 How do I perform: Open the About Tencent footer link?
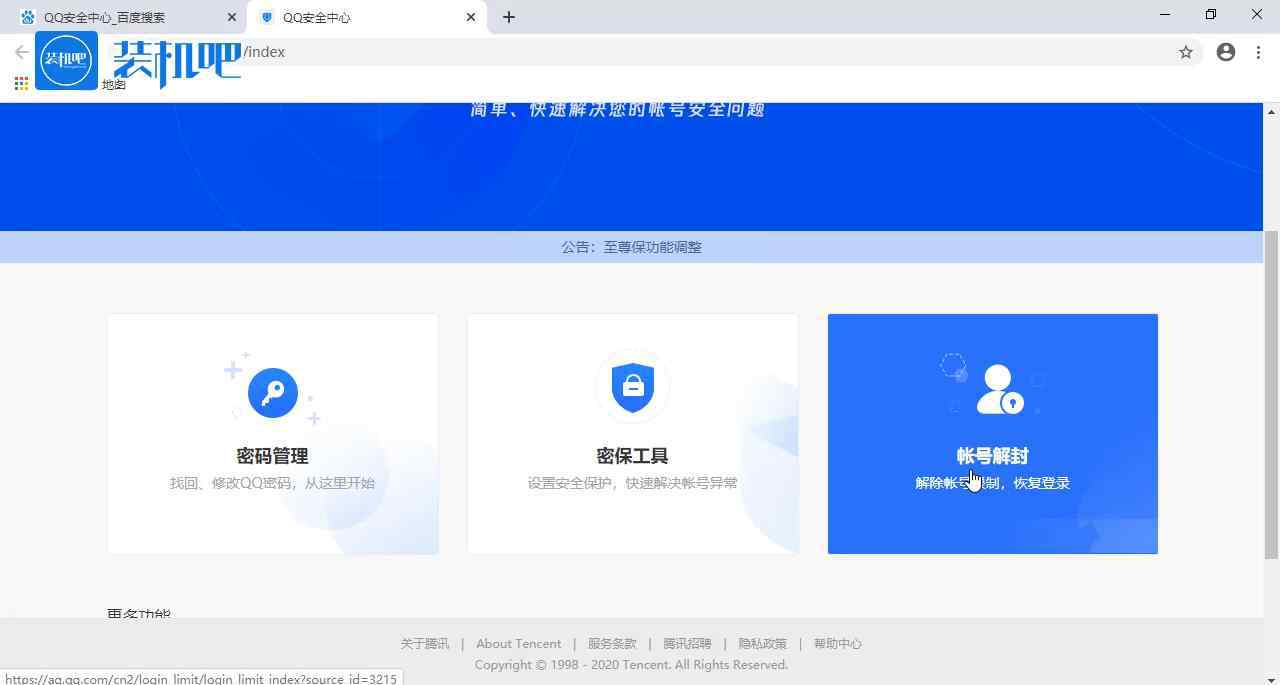coord(518,644)
